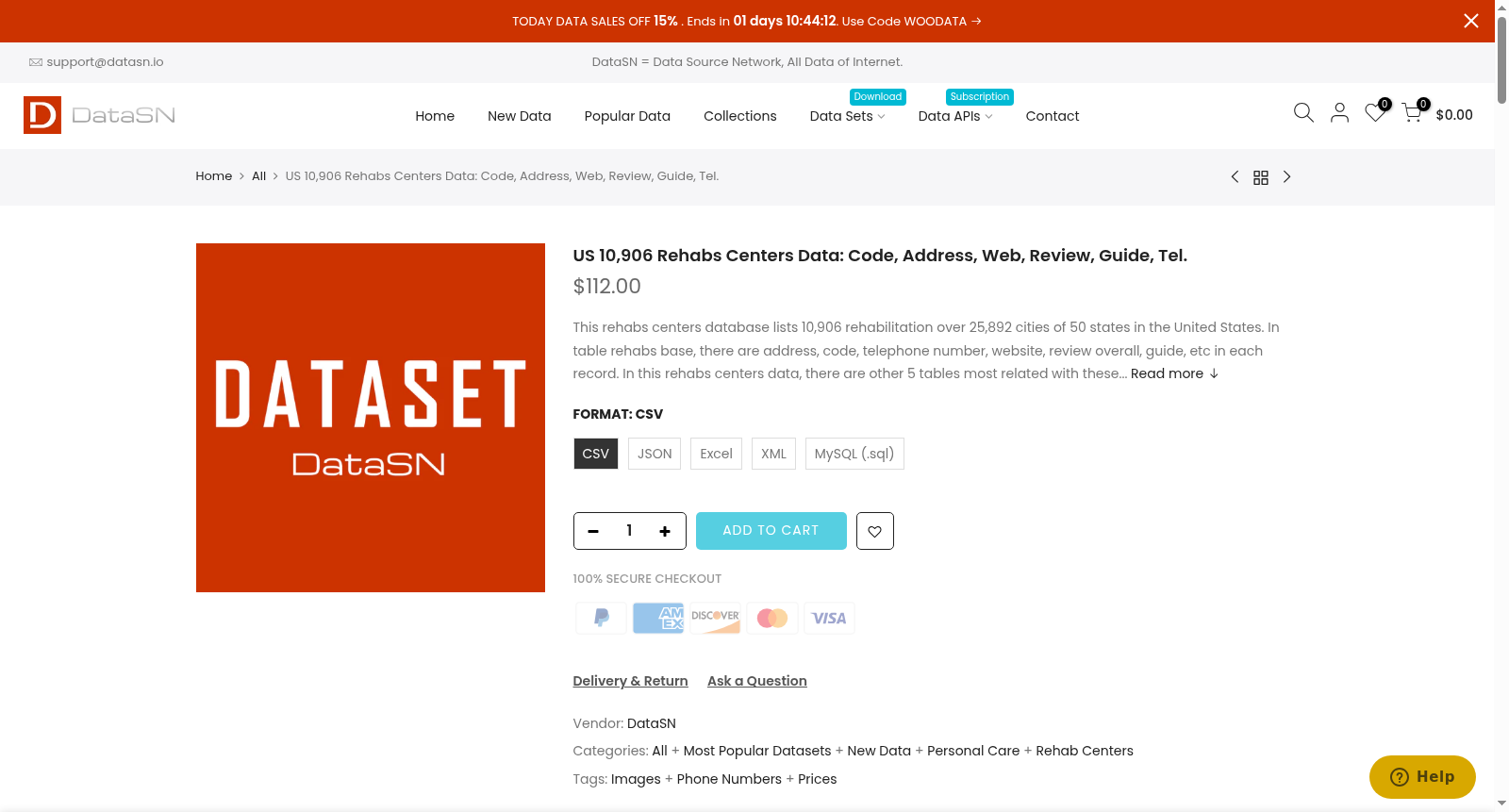The height and width of the screenshot is (812, 1509).
Task: Expand description with Read more
Action: pyautogui.click(x=1174, y=373)
